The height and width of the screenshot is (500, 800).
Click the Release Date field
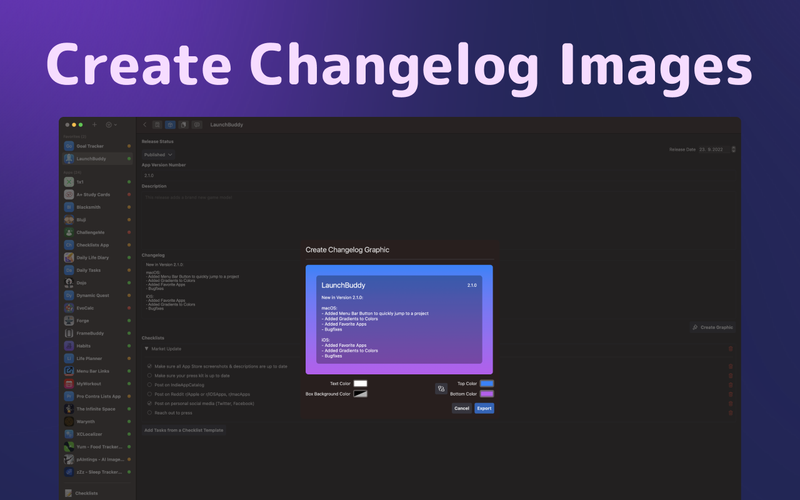[712, 149]
